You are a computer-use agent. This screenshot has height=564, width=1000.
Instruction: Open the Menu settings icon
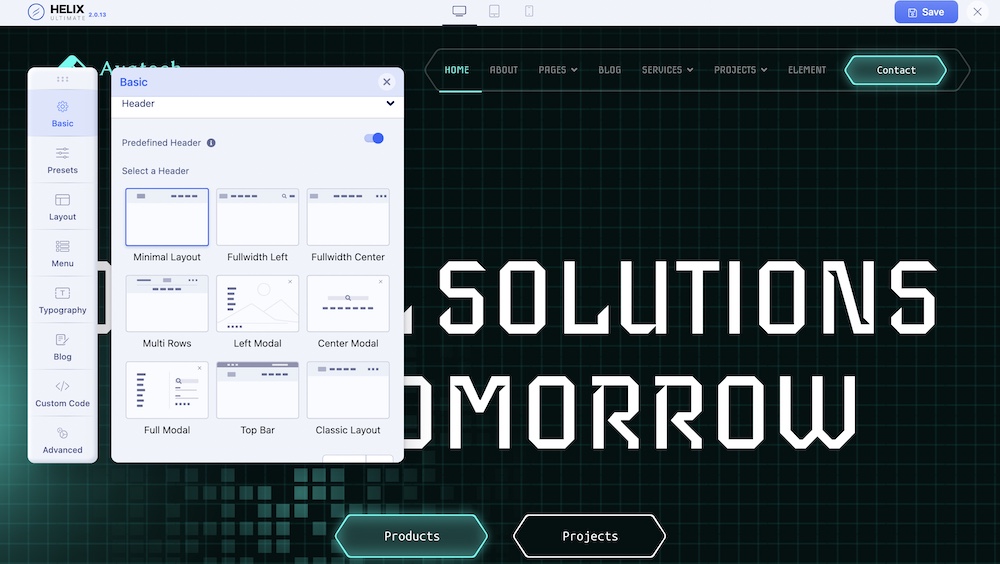click(62, 247)
